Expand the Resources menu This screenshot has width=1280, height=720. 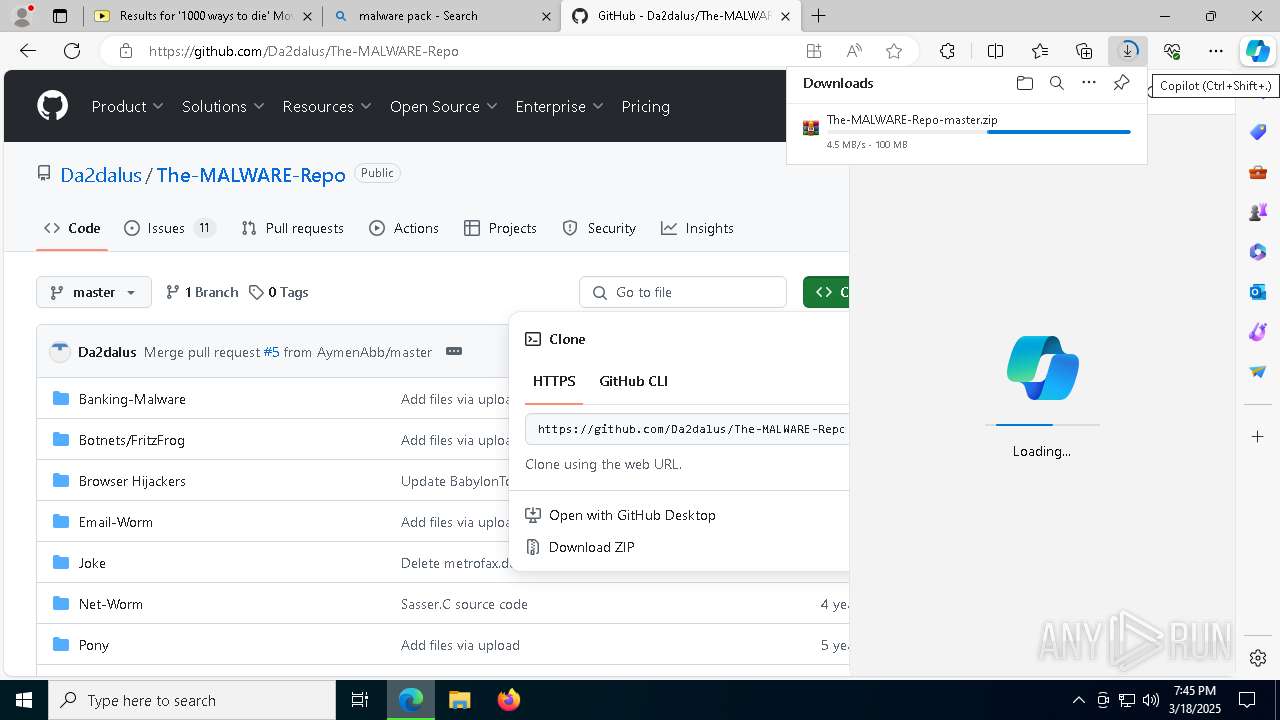[x=327, y=106]
